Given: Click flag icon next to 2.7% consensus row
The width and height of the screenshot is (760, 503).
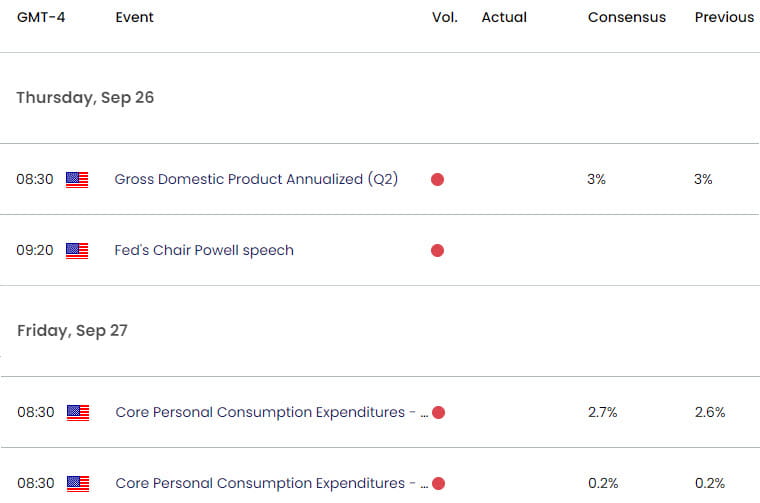Looking at the screenshot, I should click(78, 413).
